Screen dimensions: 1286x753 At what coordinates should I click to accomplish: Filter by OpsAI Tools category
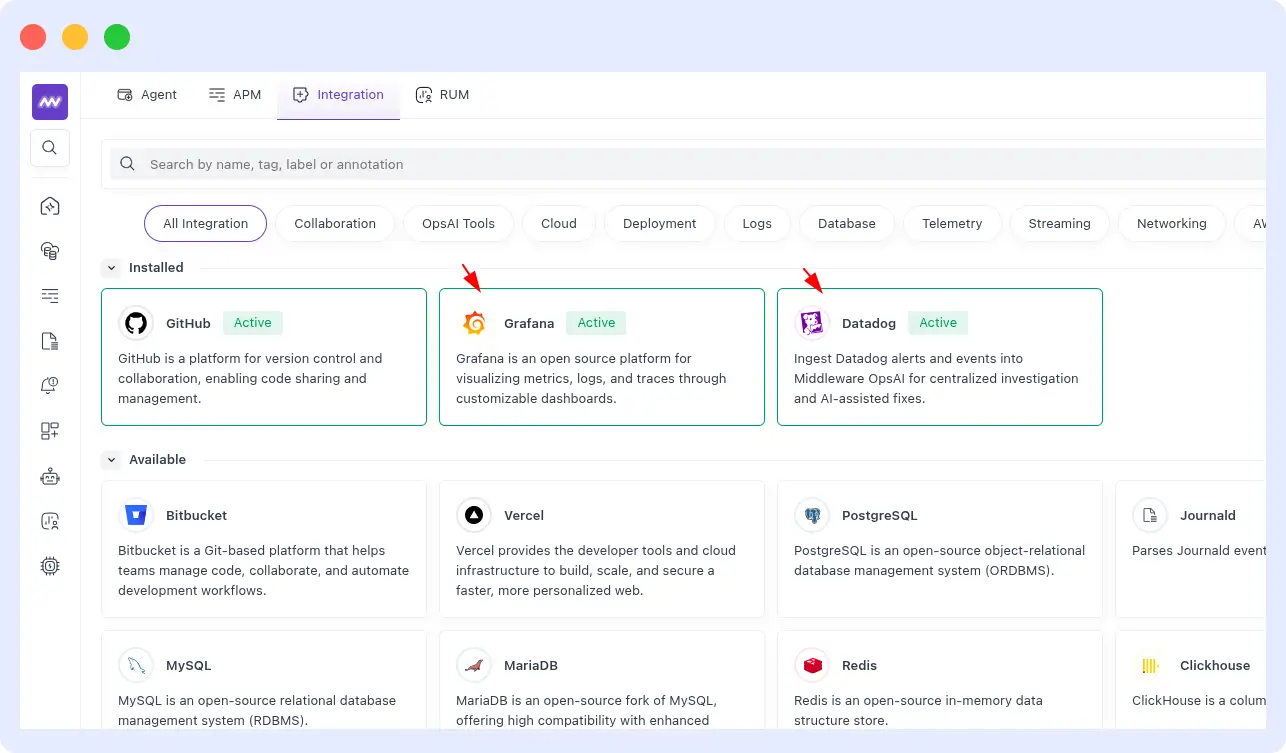[458, 224]
